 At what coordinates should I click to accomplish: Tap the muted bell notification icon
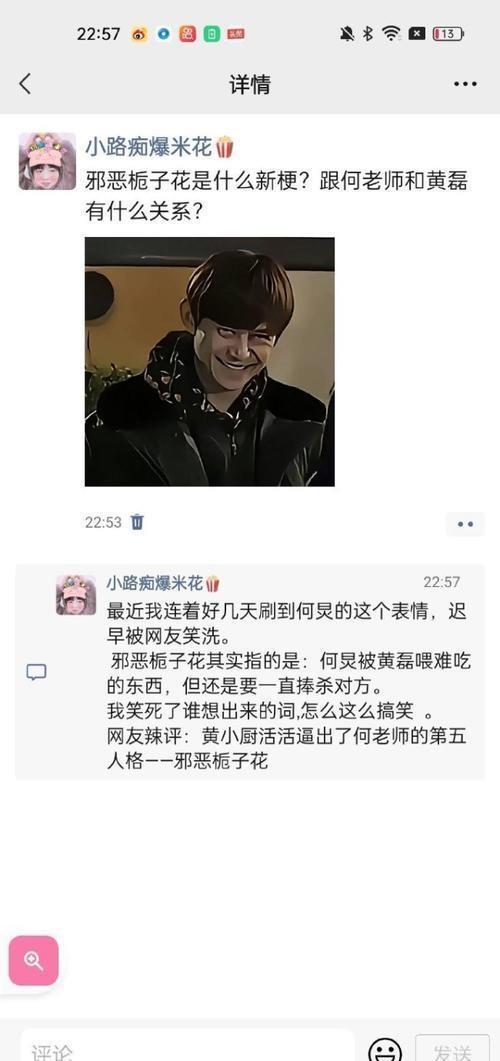(x=347, y=34)
